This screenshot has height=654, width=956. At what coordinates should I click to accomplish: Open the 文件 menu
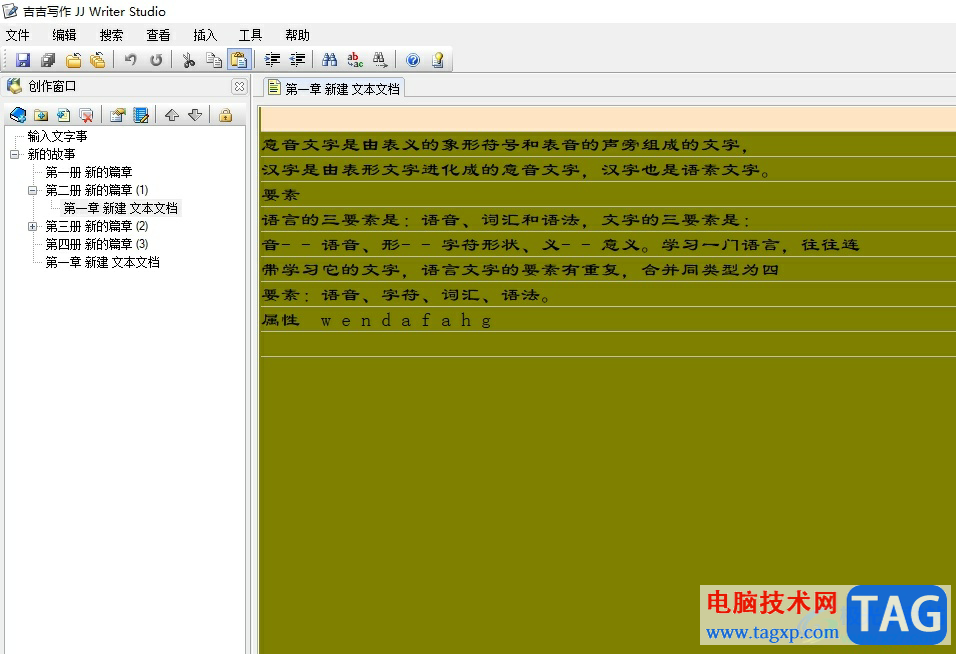point(17,35)
